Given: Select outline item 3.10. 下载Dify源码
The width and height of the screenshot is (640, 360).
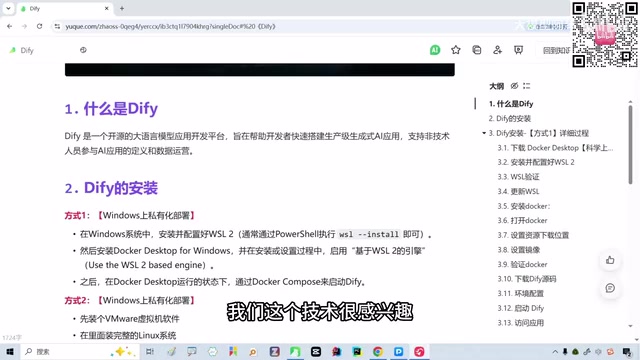Looking at the screenshot, I should pyautogui.click(x=527, y=279).
